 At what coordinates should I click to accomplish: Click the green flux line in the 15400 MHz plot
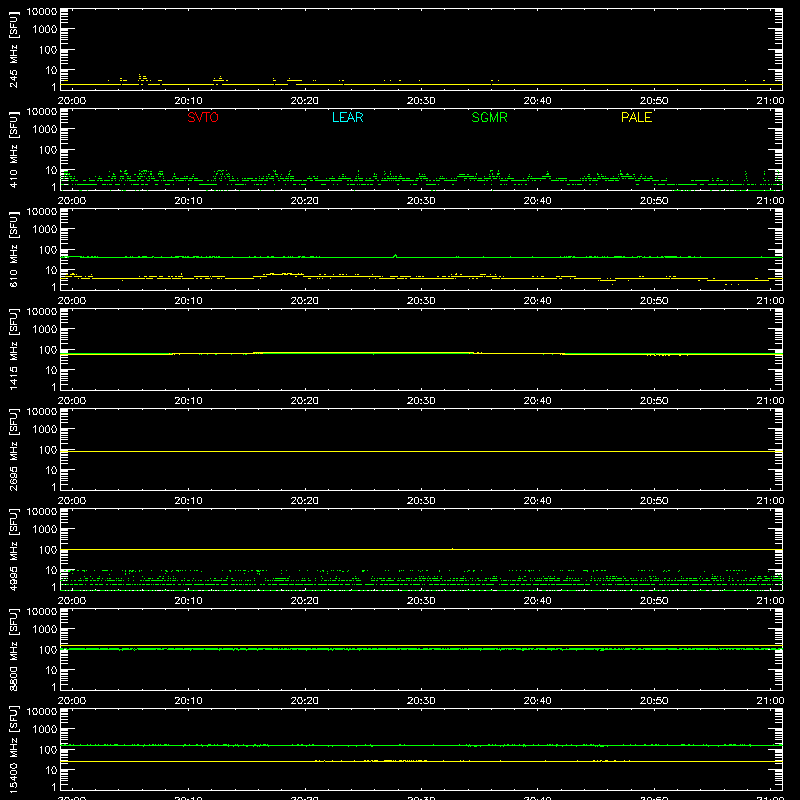pos(421,745)
